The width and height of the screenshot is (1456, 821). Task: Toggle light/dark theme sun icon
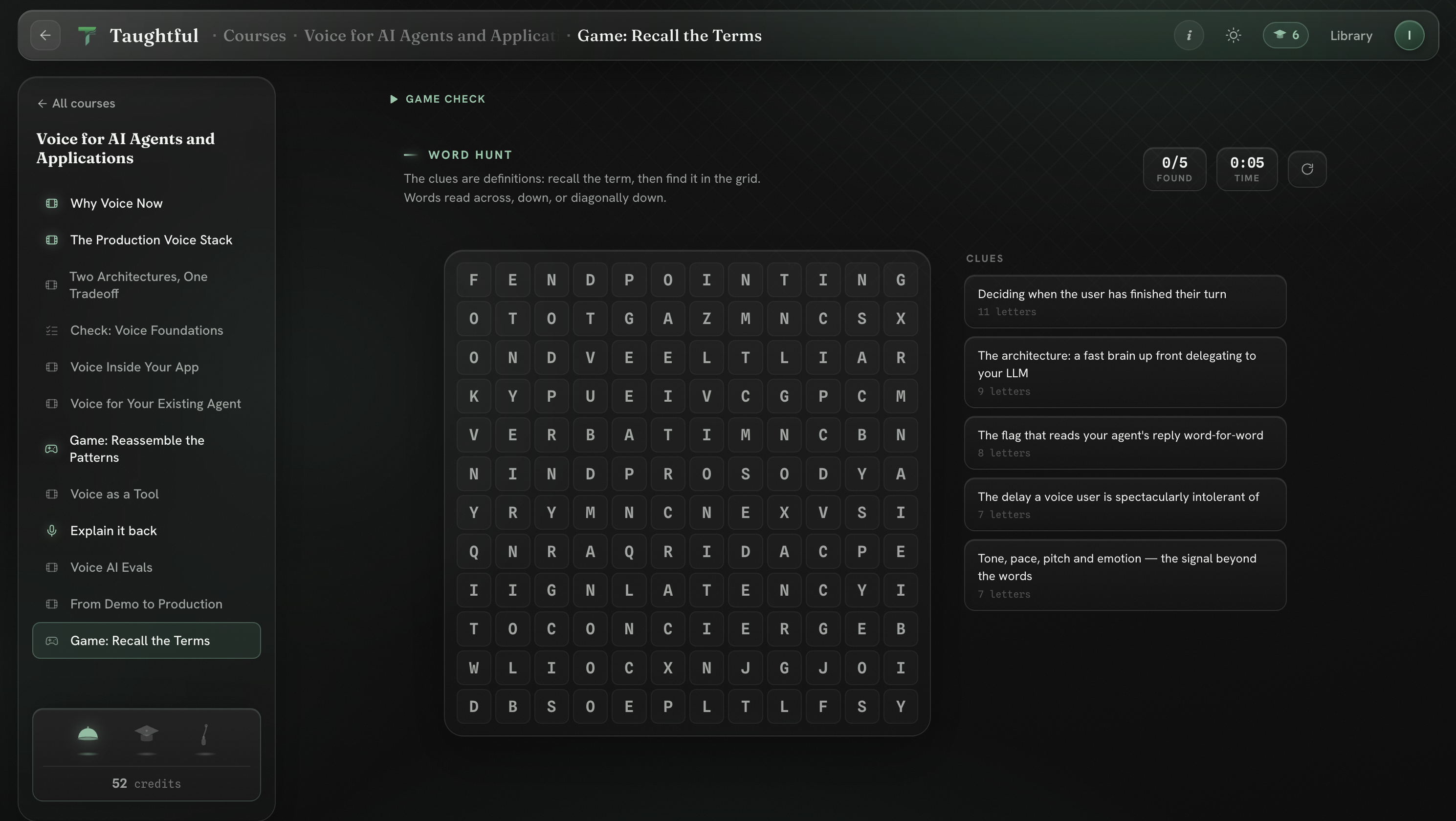pyautogui.click(x=1234, y=36)
